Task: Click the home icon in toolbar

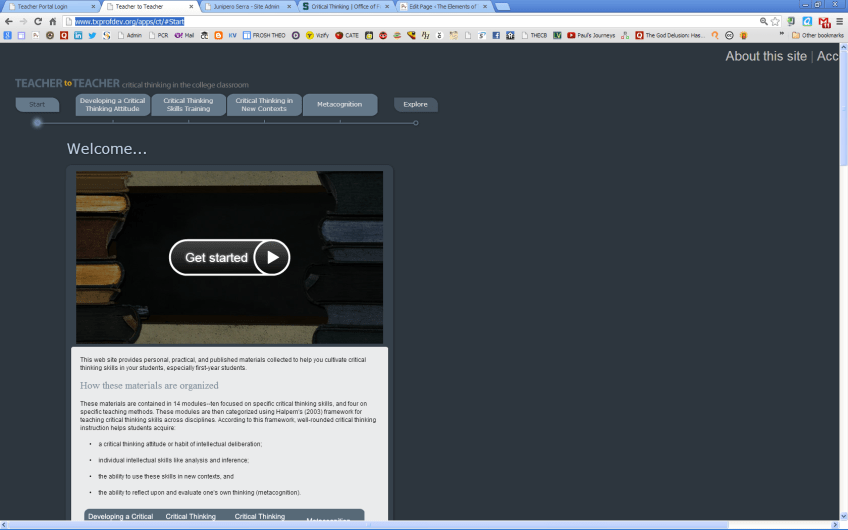Action: [52, 21]
